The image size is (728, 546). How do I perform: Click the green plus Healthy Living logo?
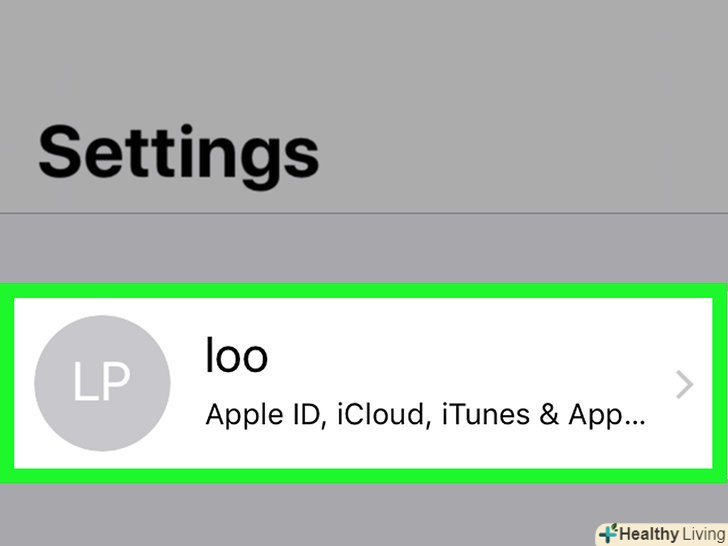[x=607, y=534]
